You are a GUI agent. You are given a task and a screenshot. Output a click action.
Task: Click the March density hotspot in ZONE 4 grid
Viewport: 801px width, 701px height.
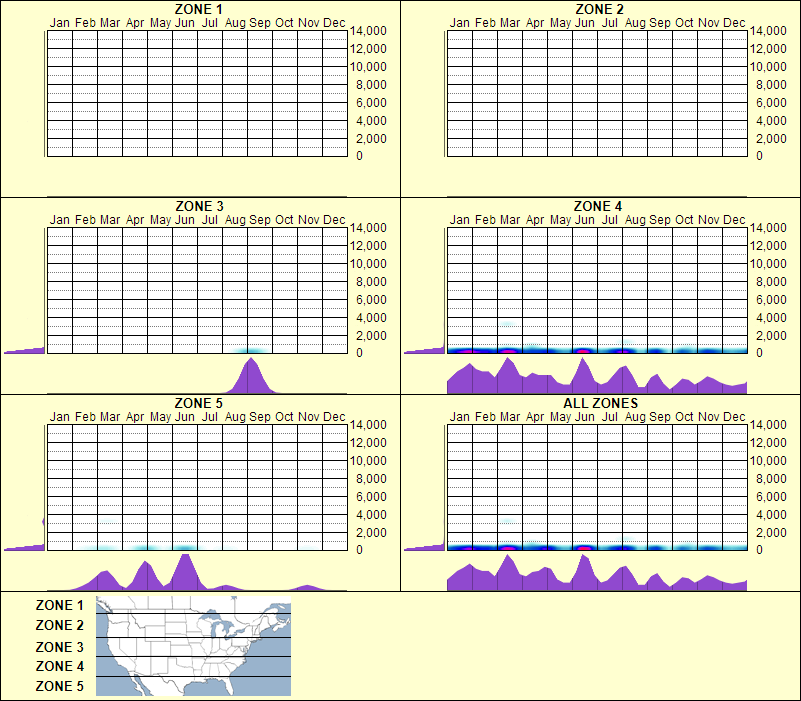click(x=508, y=350)
